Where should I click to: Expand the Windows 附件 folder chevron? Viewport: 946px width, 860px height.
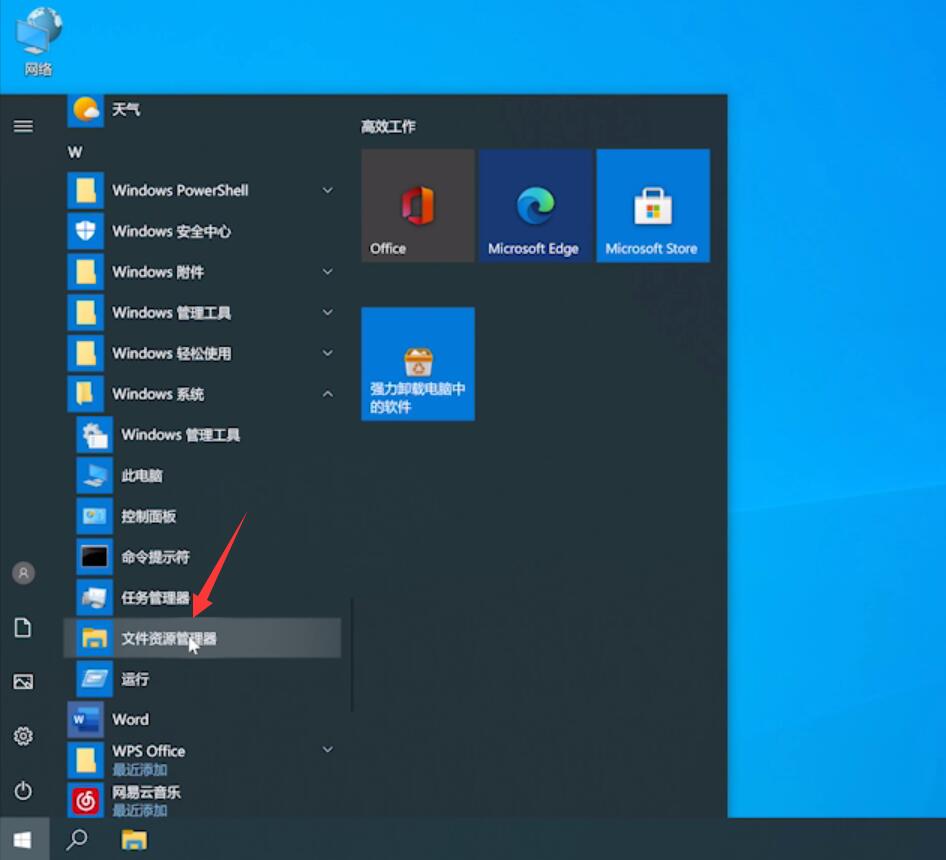click(x=328, y=272)
